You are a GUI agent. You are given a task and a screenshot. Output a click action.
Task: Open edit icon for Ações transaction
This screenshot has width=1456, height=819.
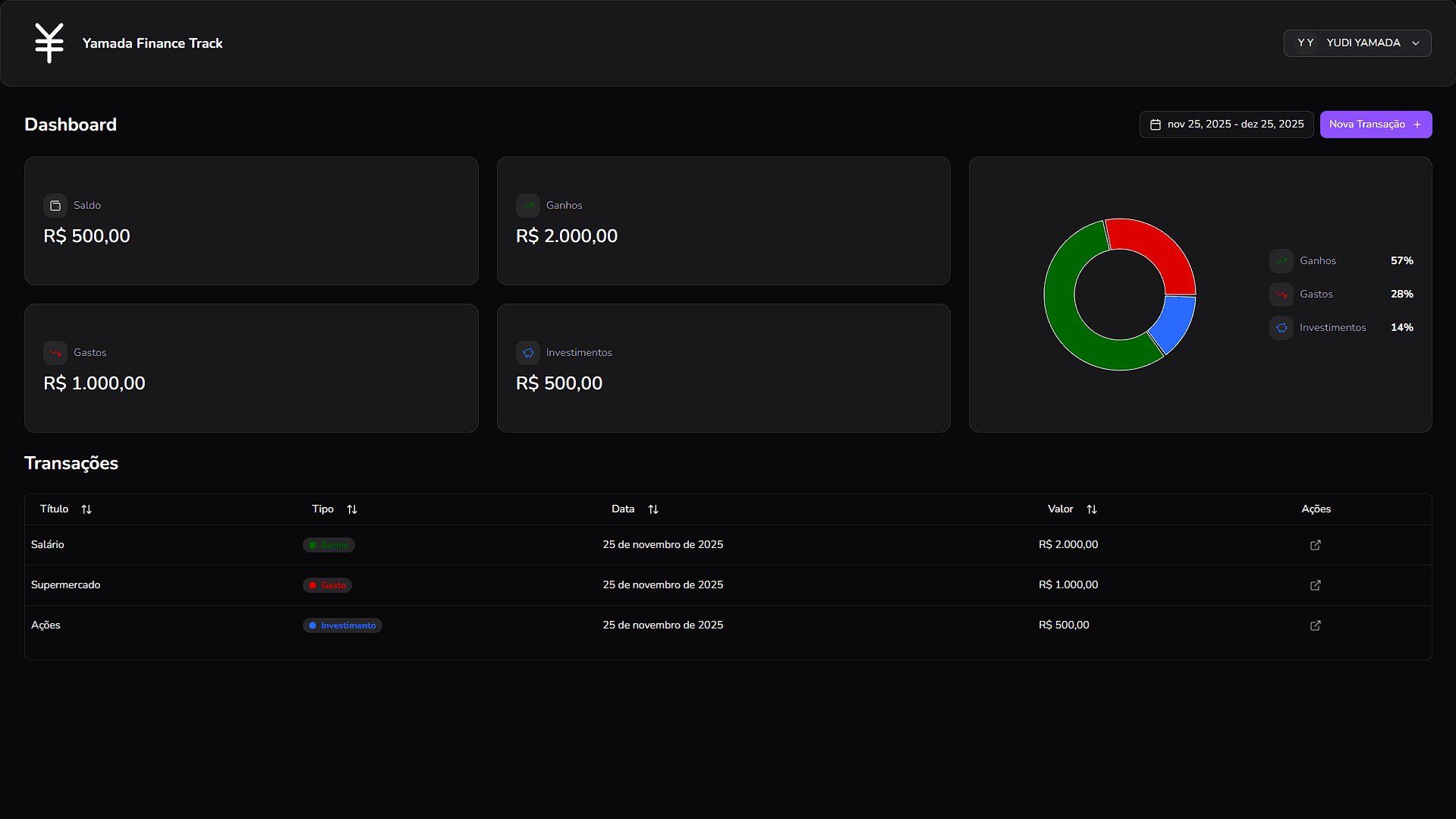coord(1315,625)
